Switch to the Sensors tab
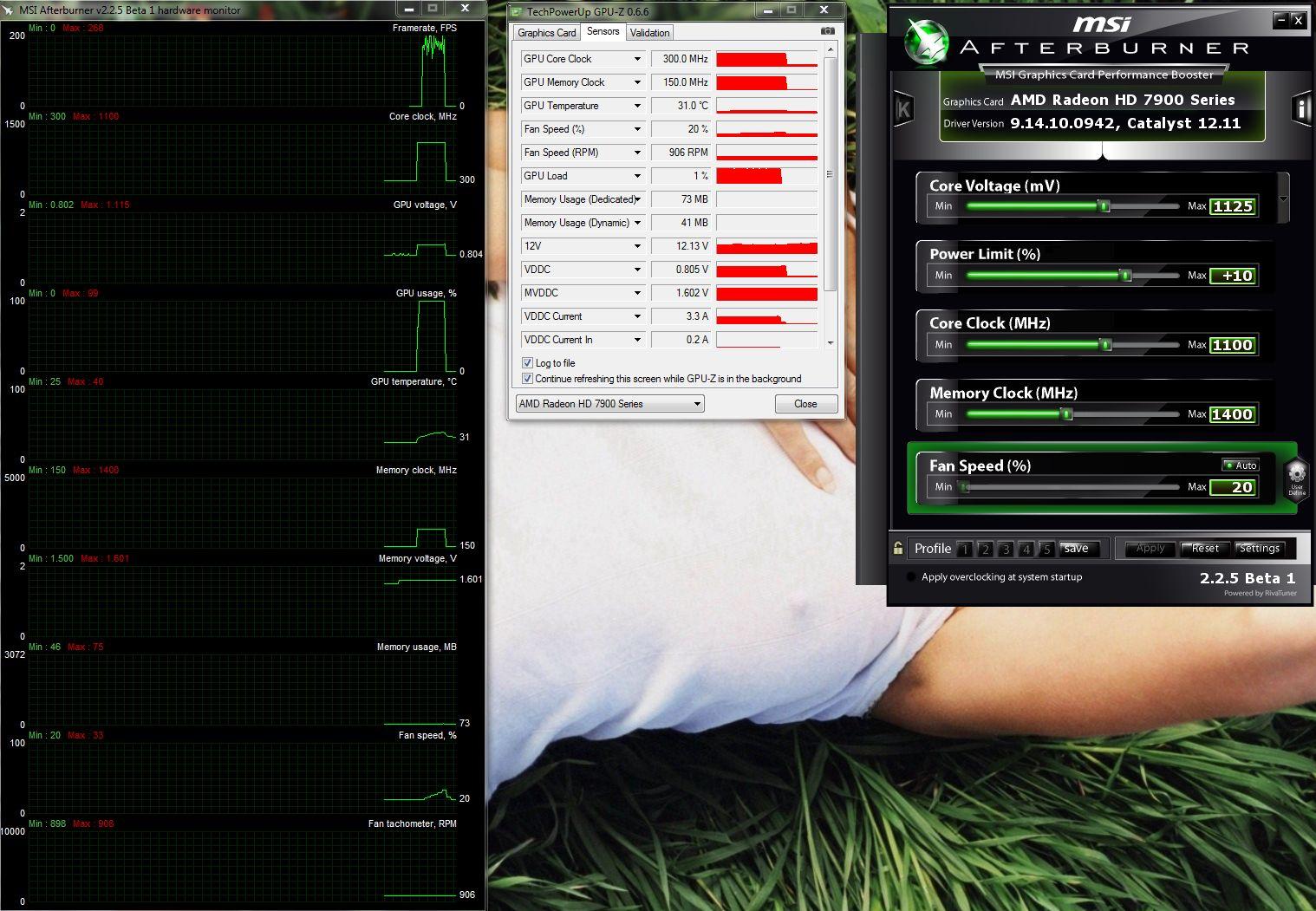 coord(603,31)
